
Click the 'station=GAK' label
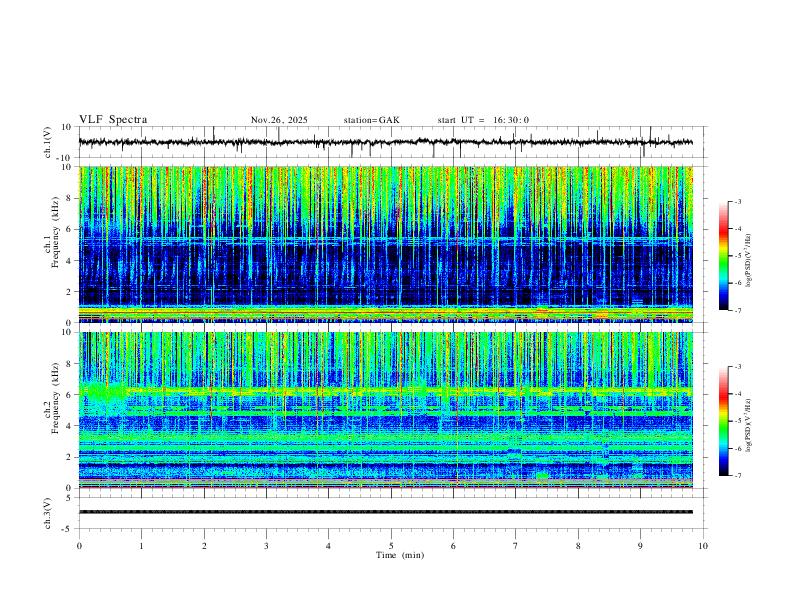point(371,120)
